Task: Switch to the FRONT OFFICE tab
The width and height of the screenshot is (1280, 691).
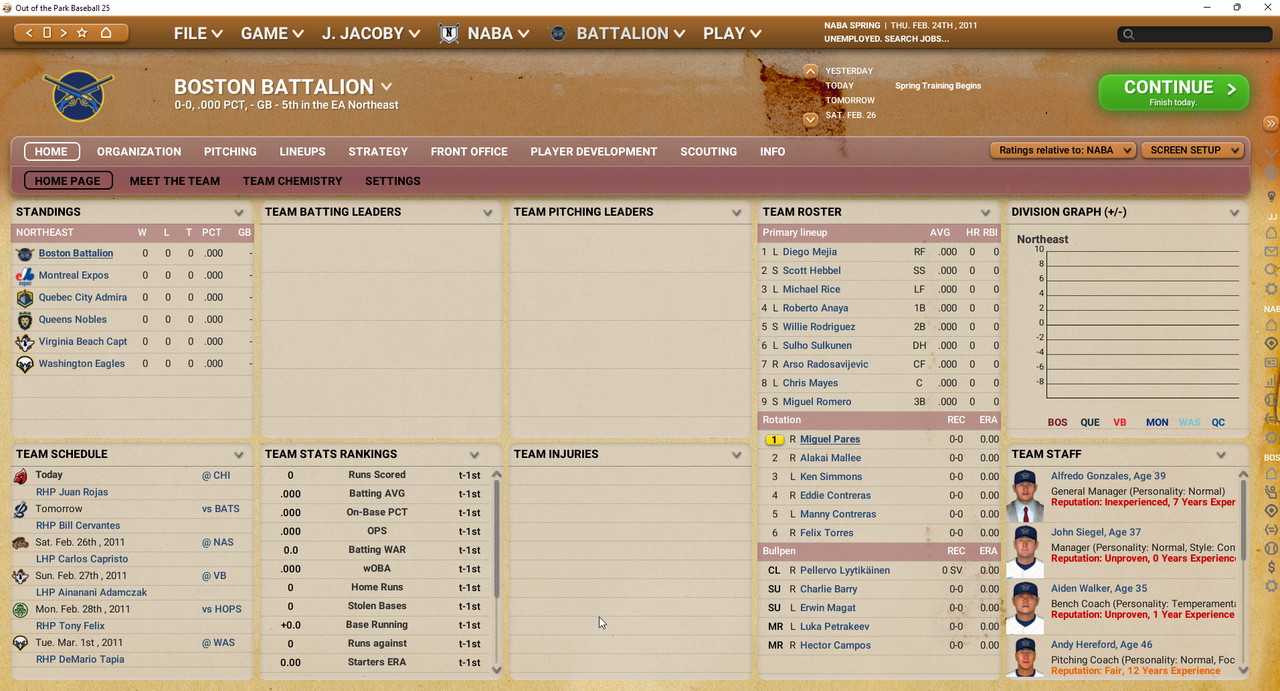Action: click(x=469, y=152)
